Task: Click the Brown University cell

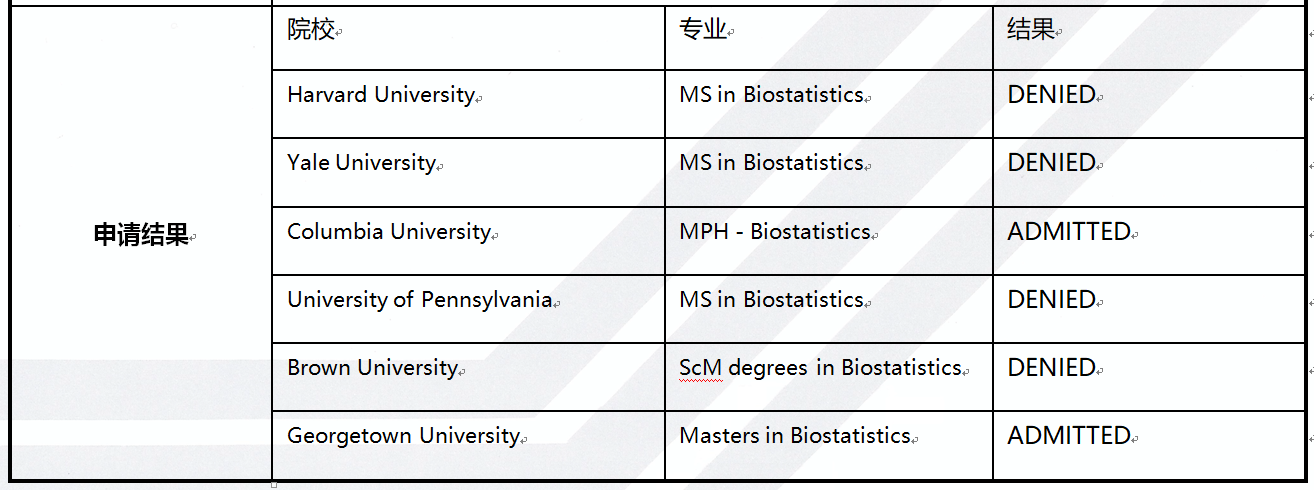Action: coord(468,377)
